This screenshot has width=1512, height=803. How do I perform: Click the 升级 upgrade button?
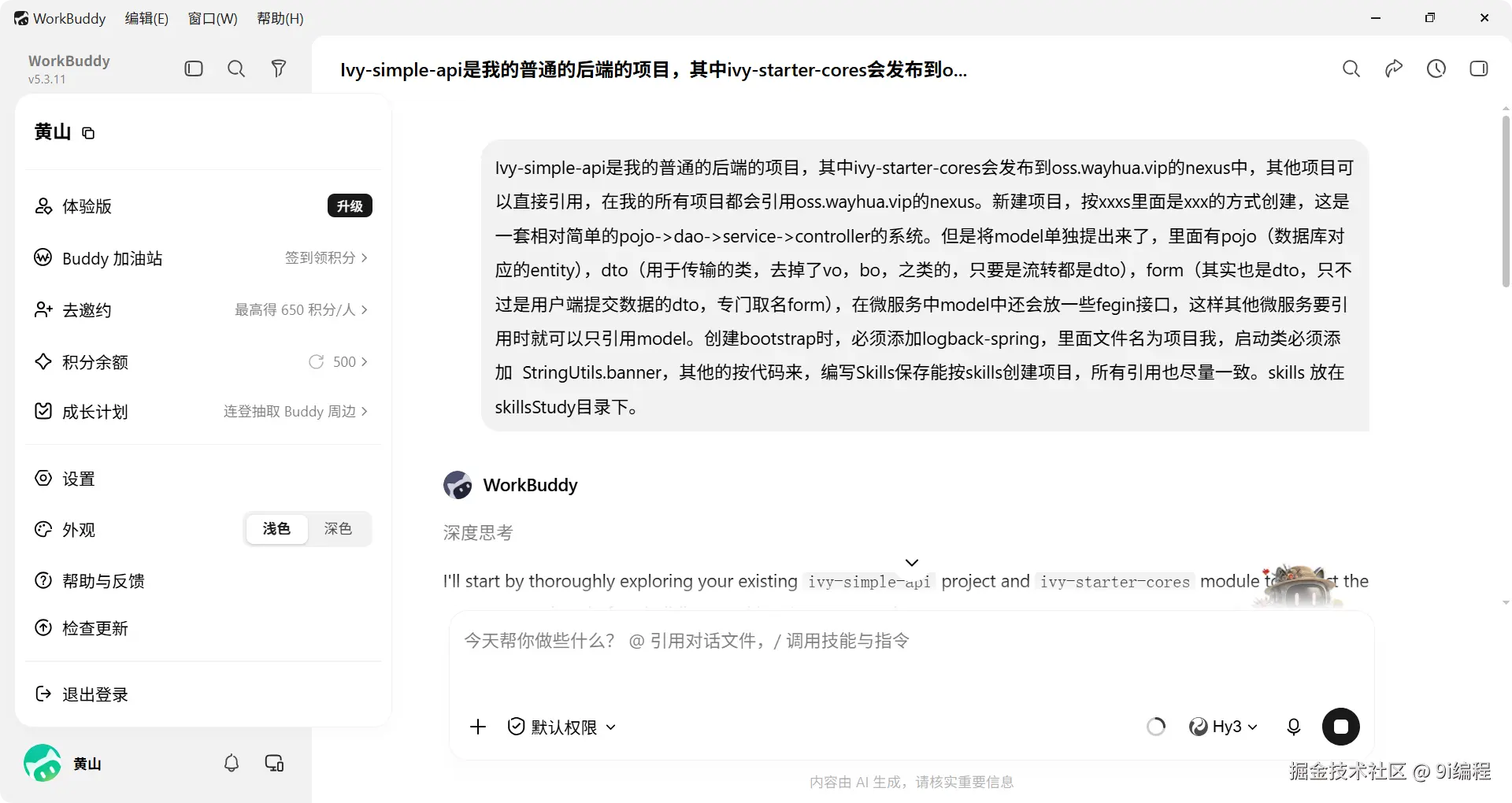coord(350,205)
